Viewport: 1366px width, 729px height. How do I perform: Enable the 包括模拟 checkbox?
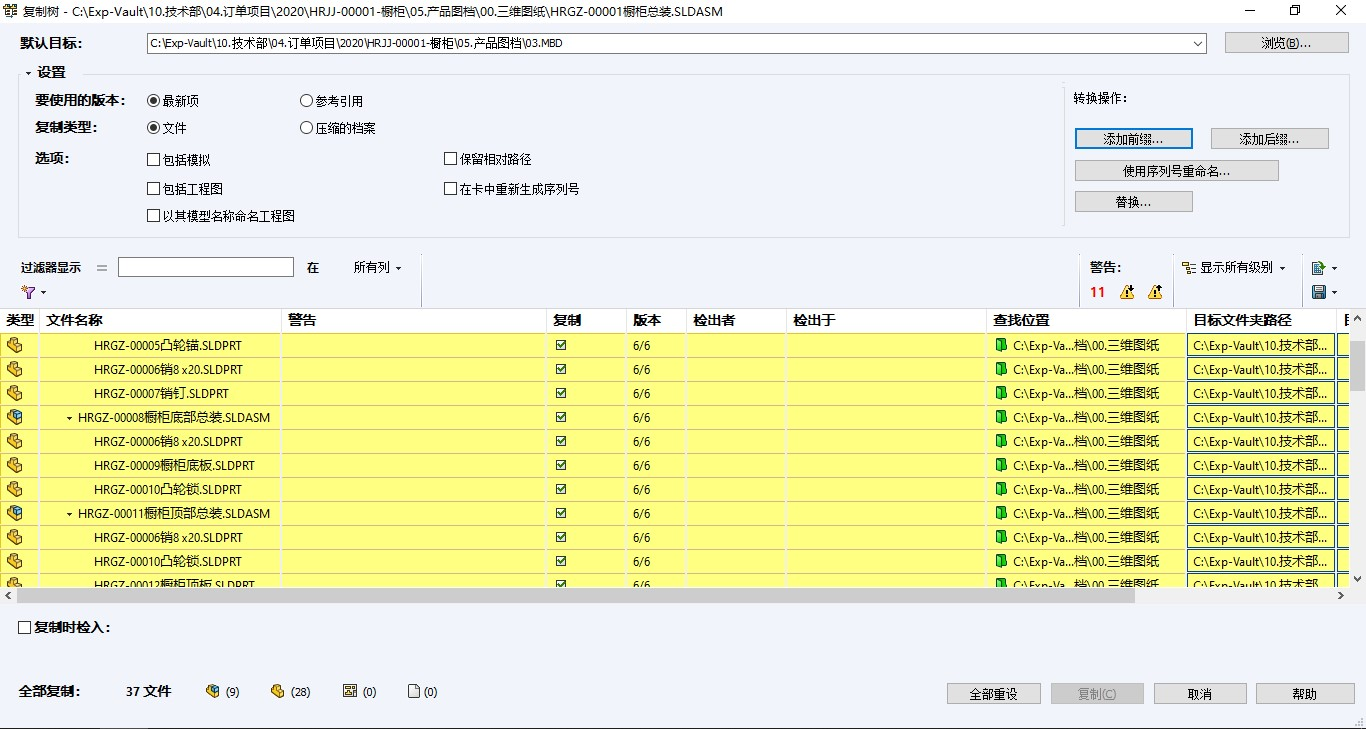click(x=154, y=159)
